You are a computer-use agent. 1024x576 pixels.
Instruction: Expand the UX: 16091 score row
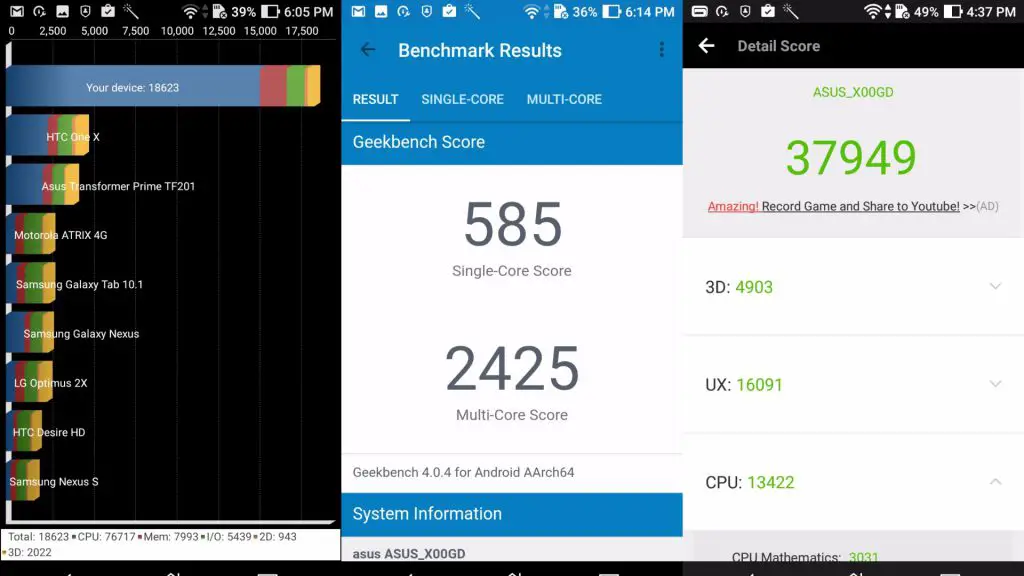coord(853,385)
